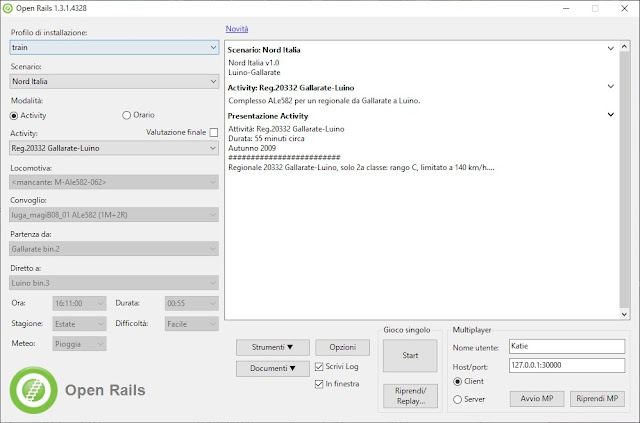This screenshot has height=423, width=640.
Task: Click the text 'Luino-Gallarate'
Action: click(x=254, y=72)
